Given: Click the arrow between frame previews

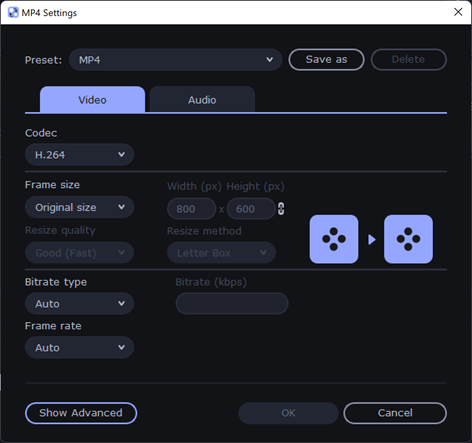Looking at the screenshot, I should tap(372, 239).
